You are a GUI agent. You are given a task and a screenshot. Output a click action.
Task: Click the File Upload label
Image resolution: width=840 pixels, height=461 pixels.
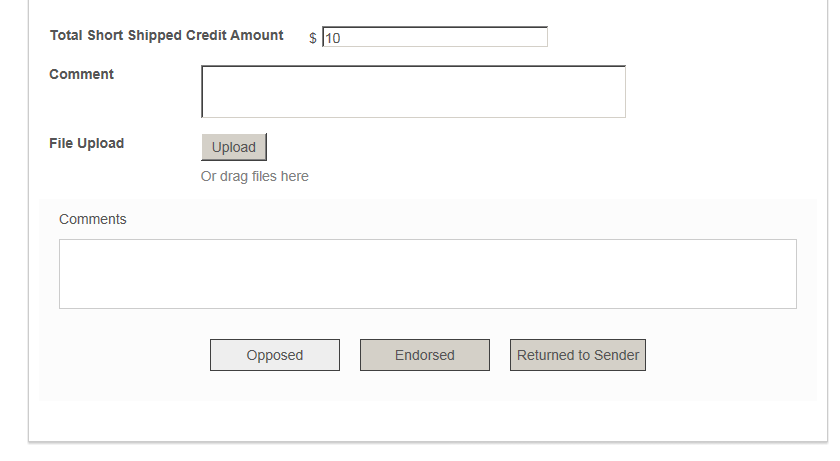coord(86,143)
